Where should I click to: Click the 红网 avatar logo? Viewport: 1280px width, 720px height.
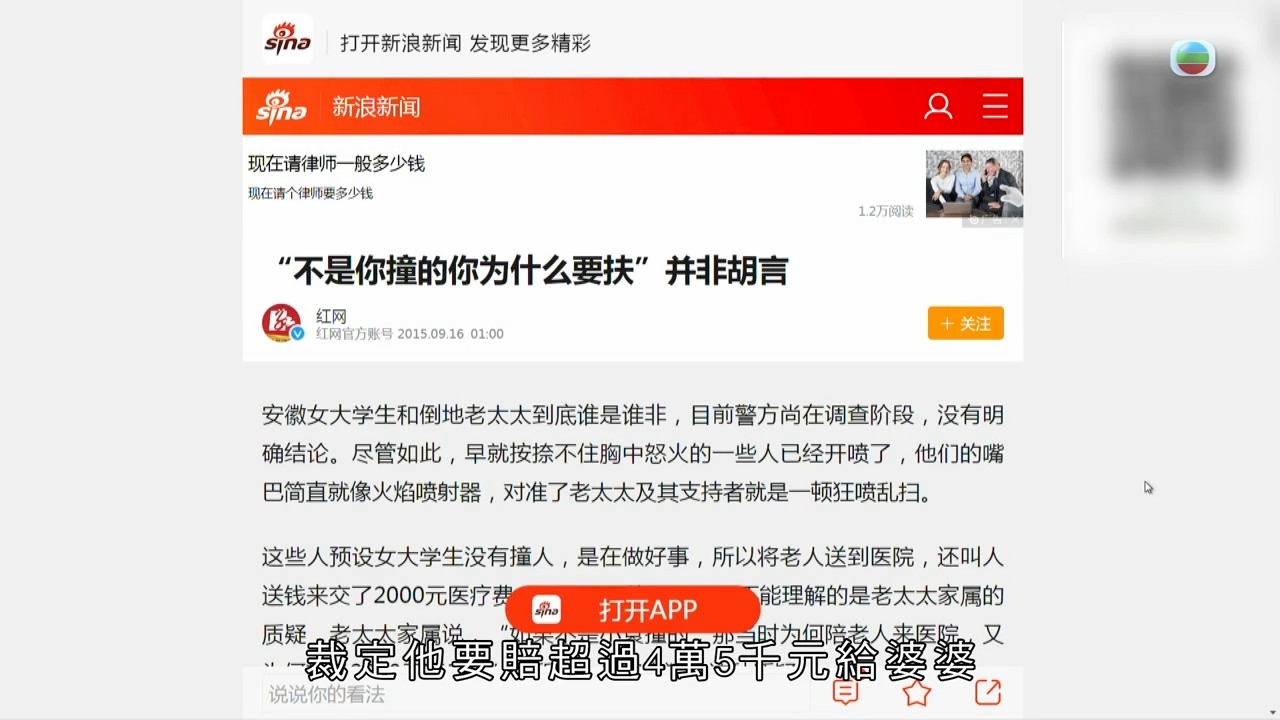click(282, 323)
